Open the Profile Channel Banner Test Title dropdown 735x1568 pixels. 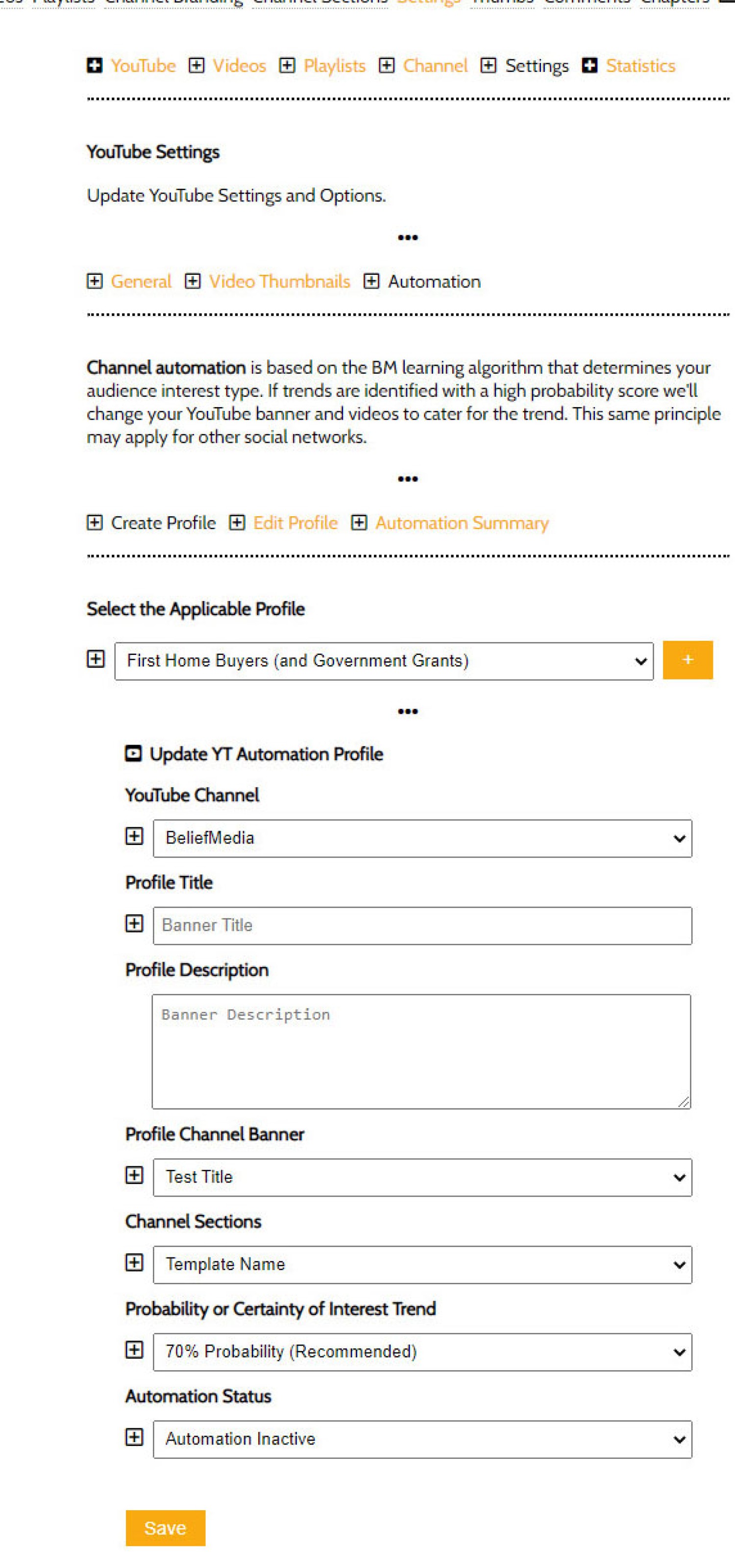[422, 1177]
